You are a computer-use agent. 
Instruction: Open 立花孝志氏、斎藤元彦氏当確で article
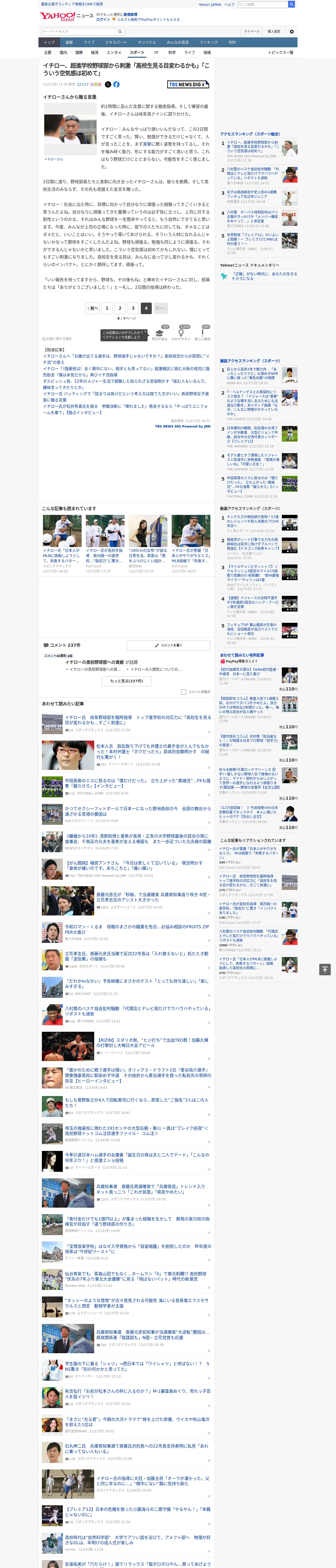[x=137, y=956]
